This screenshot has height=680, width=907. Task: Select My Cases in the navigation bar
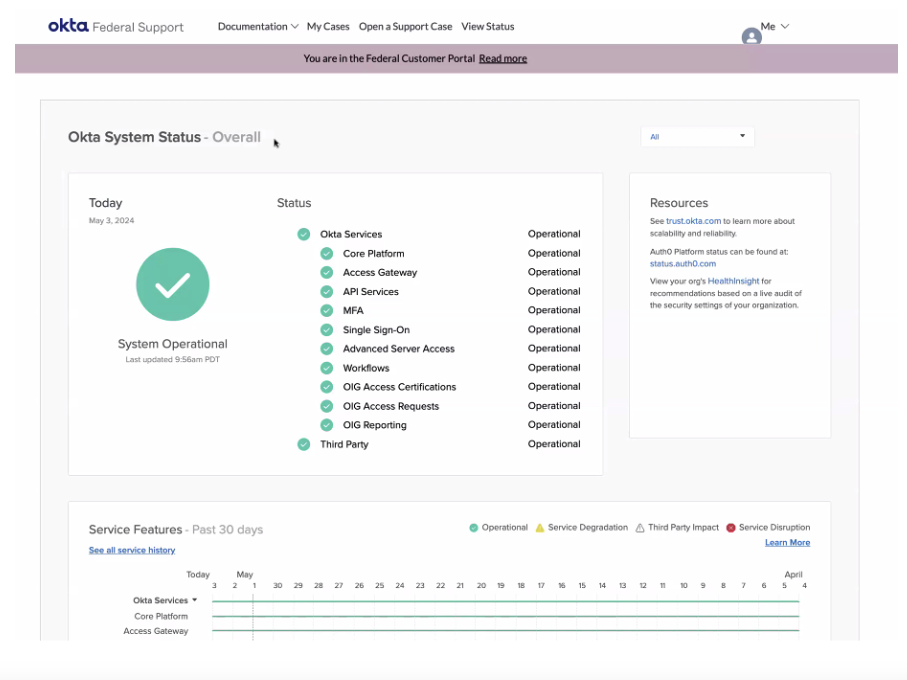(328, 26)
